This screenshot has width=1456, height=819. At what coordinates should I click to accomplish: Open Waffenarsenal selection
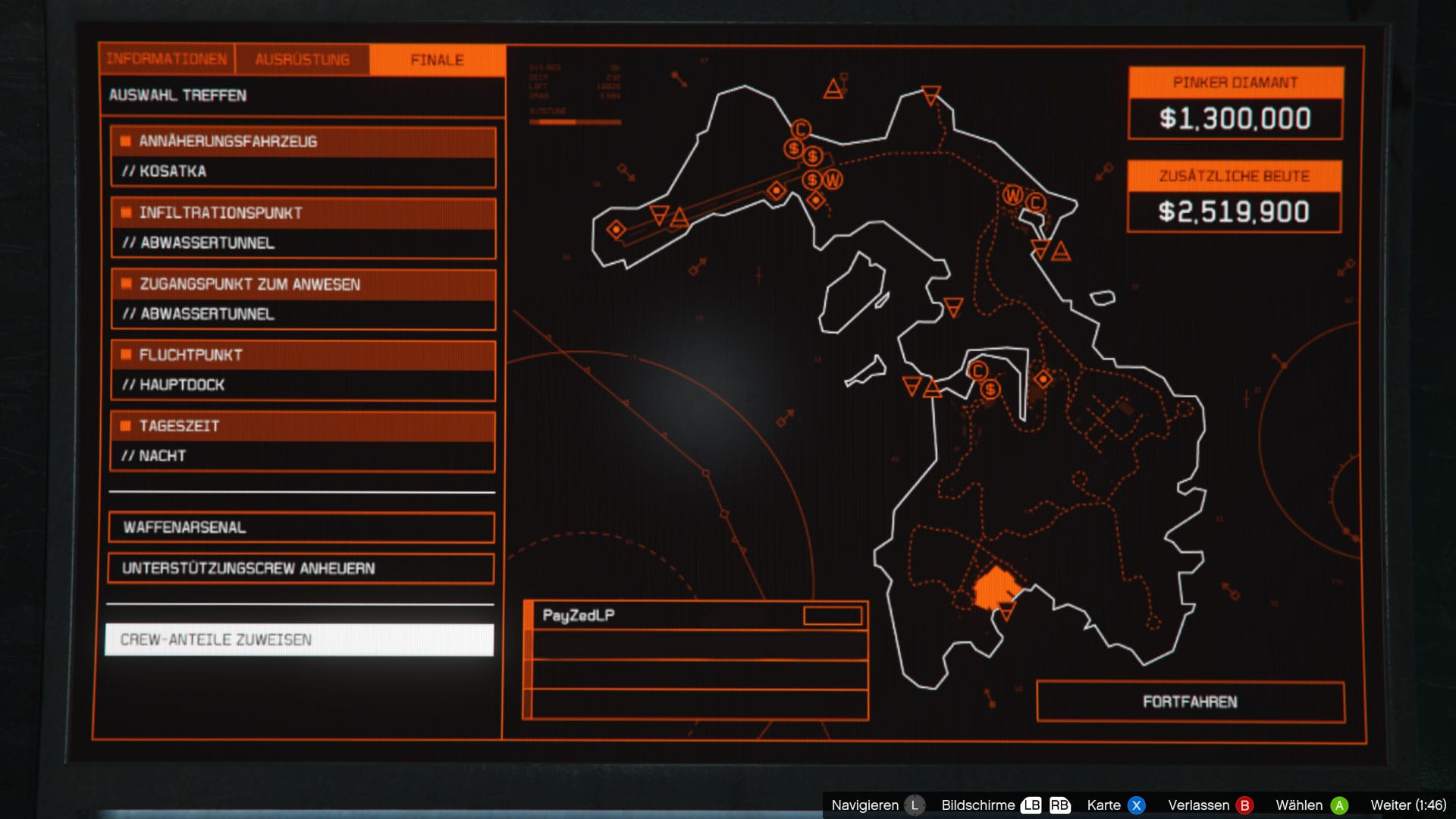pos(301,527)
